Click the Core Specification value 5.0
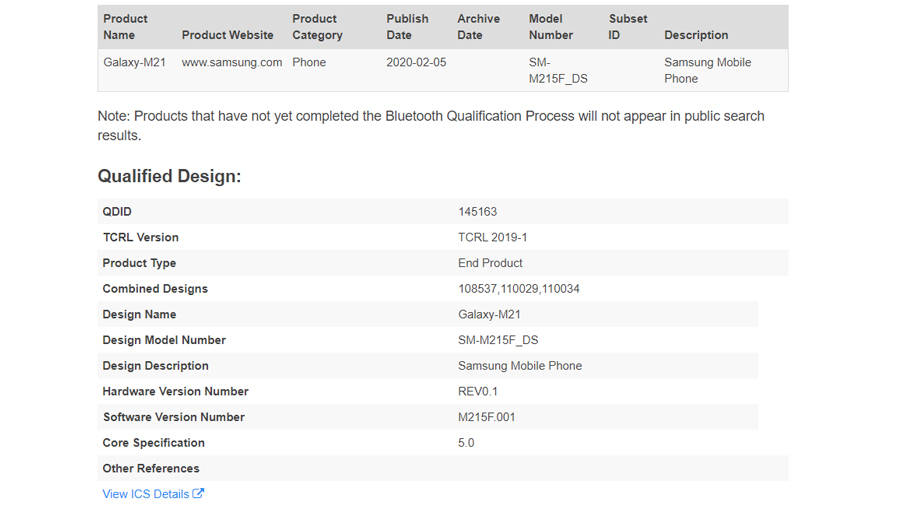The width and height of the screenshot is (900, 506). click(x=466, y=443)
